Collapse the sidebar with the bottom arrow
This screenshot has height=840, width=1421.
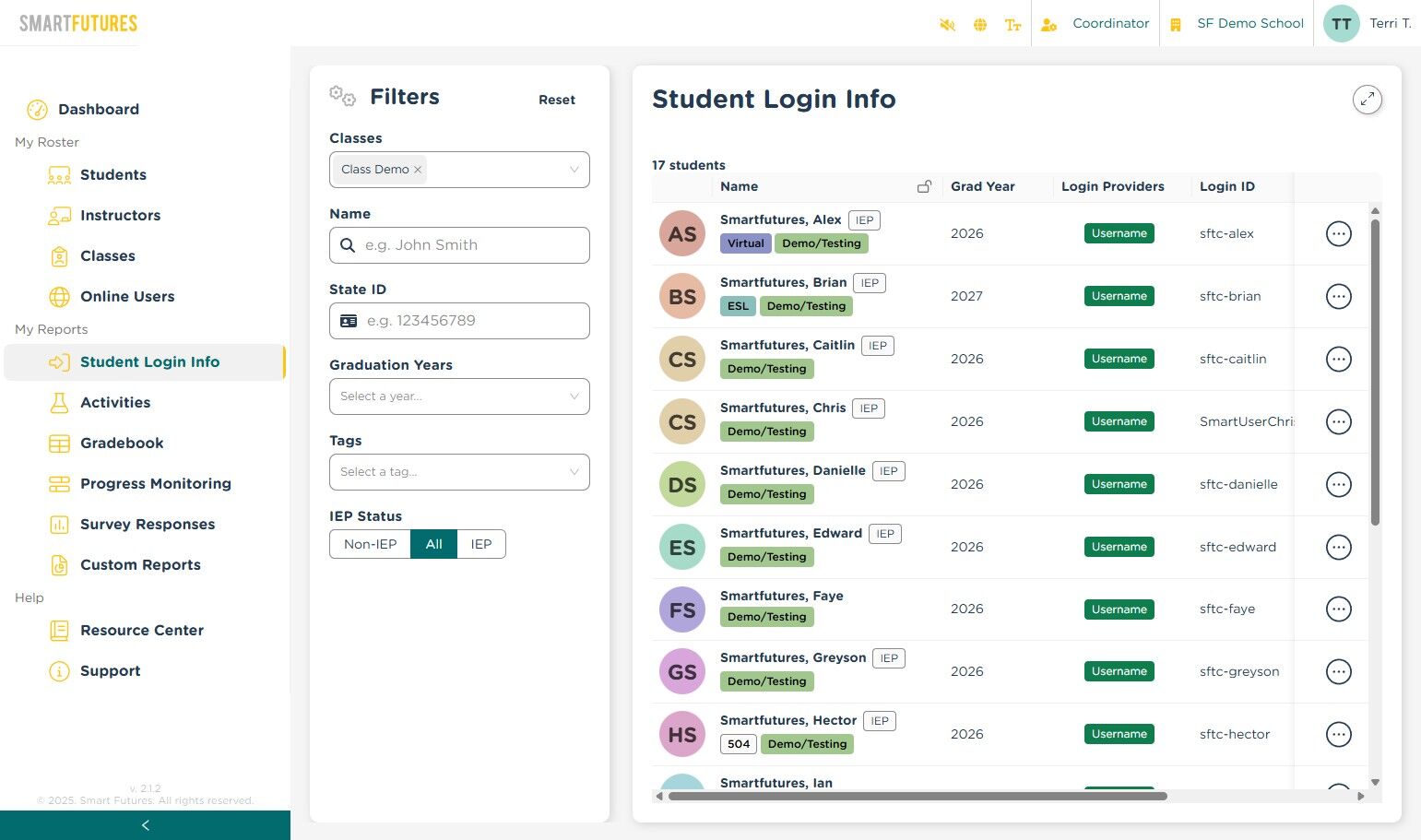(145, 825)
